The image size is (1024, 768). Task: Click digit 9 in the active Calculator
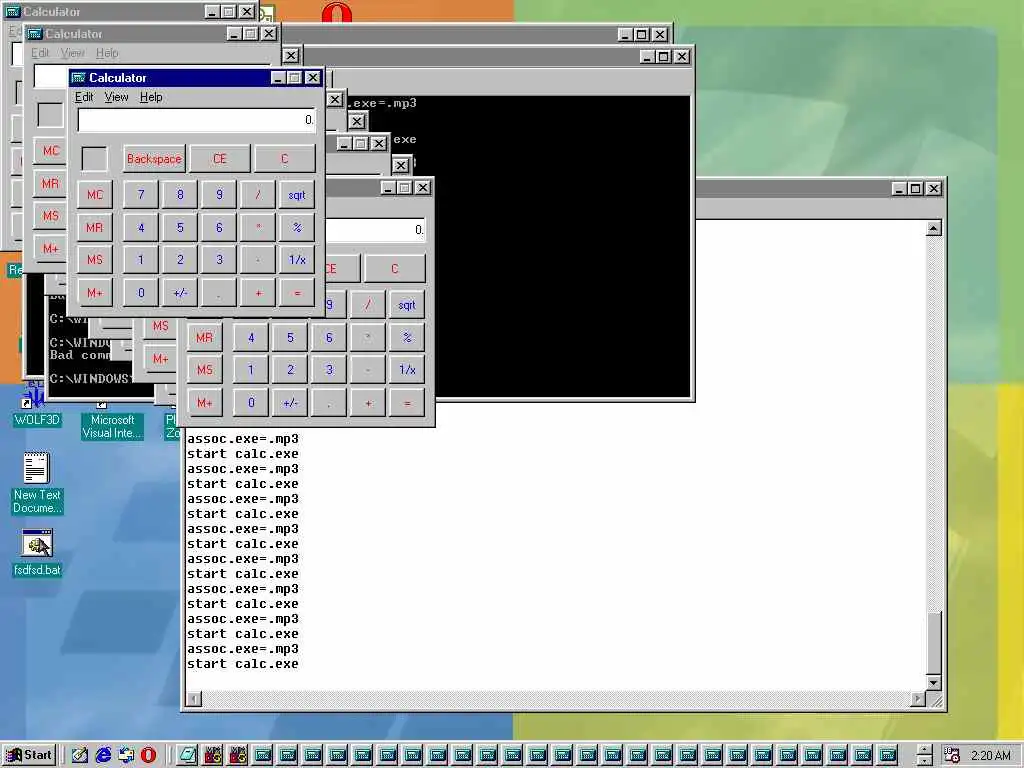(219, 195)
